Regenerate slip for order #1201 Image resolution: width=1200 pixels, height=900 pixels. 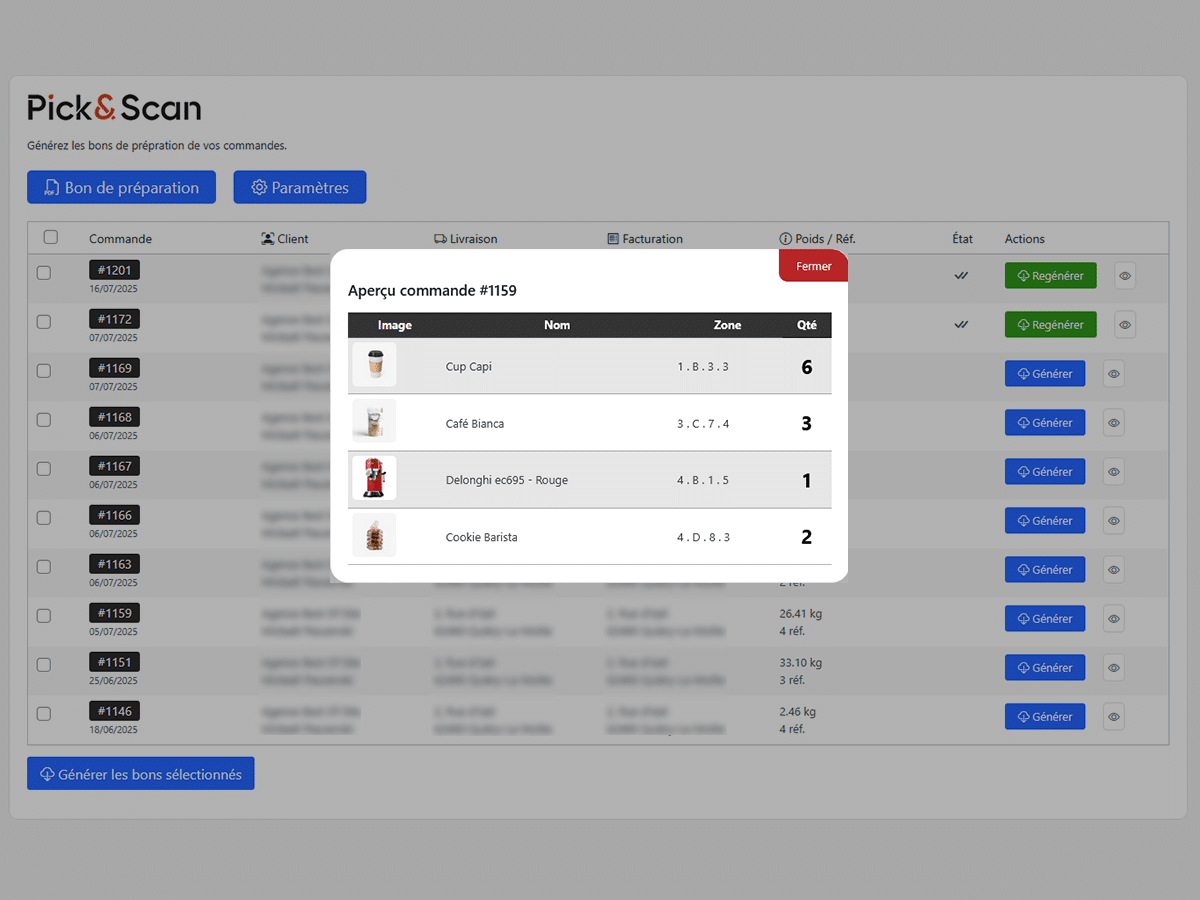pyautogui.click(x=1050, y=276)
